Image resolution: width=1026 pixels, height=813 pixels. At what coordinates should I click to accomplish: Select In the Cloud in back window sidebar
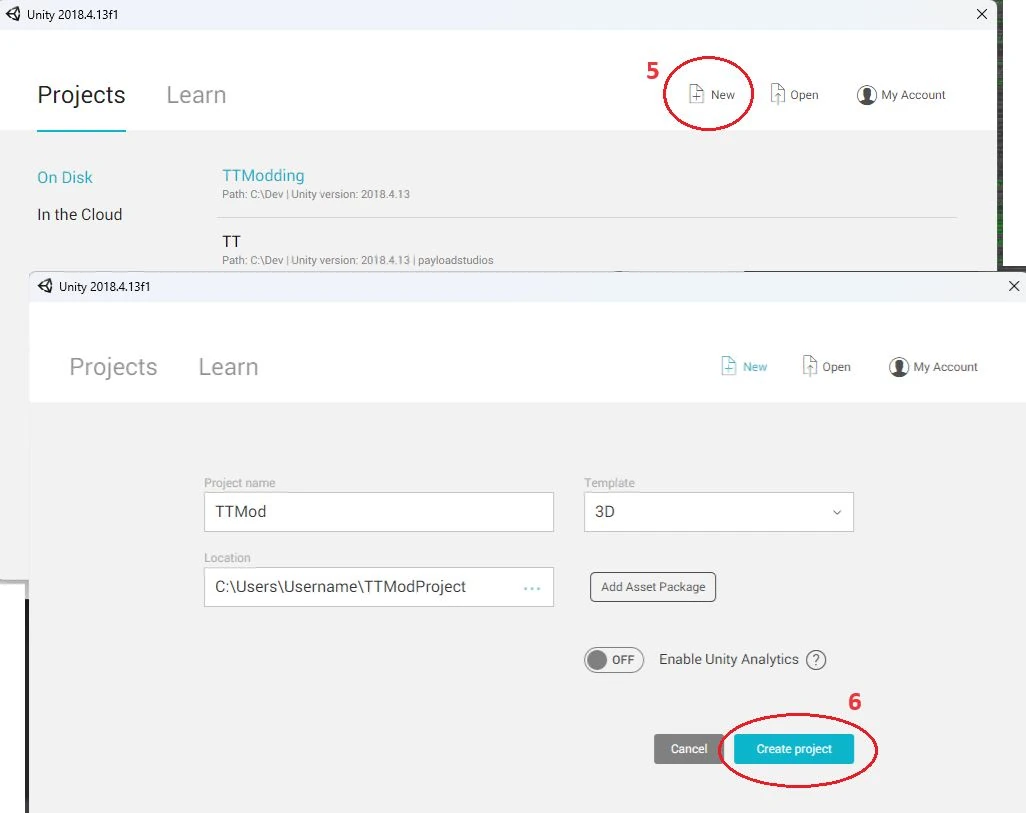(80, 215)
